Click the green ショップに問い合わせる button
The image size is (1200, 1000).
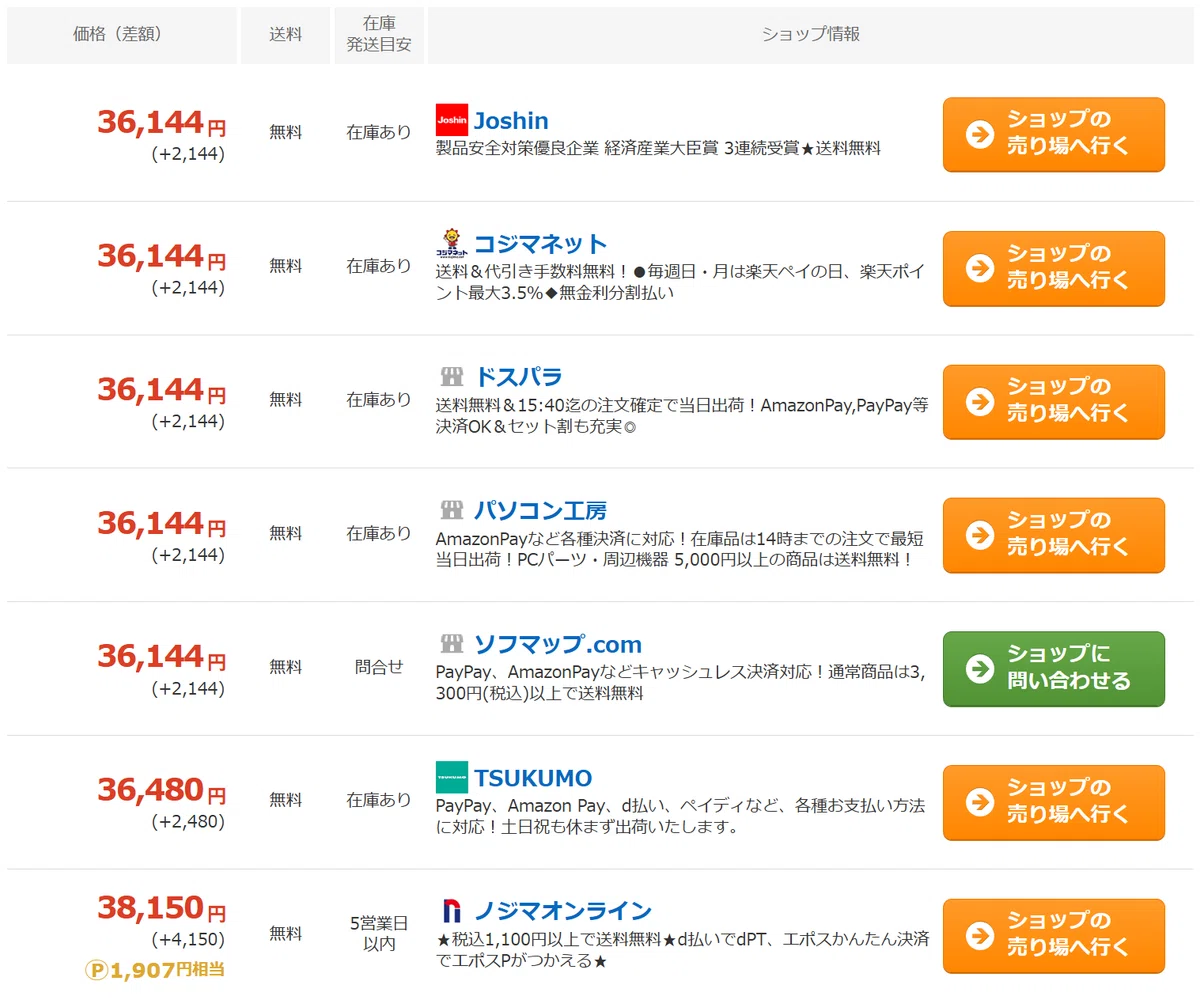click(x=1054, y=669)
